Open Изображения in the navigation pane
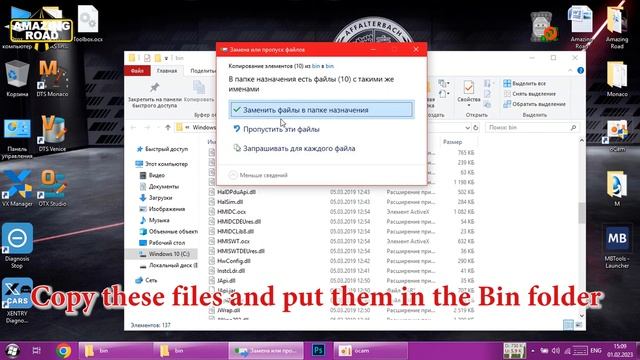 (162, 209)
